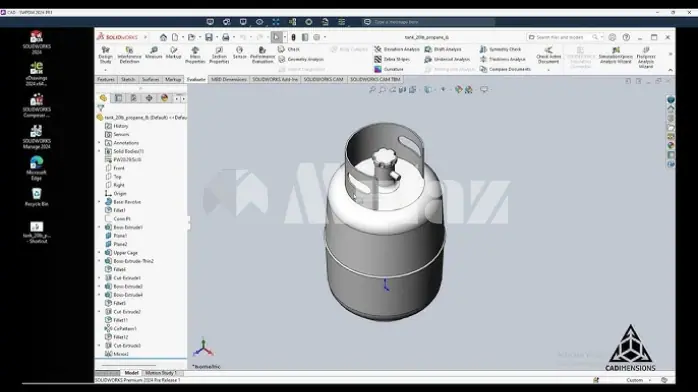
Task: Click the Save icon
Action: point(209,37)
